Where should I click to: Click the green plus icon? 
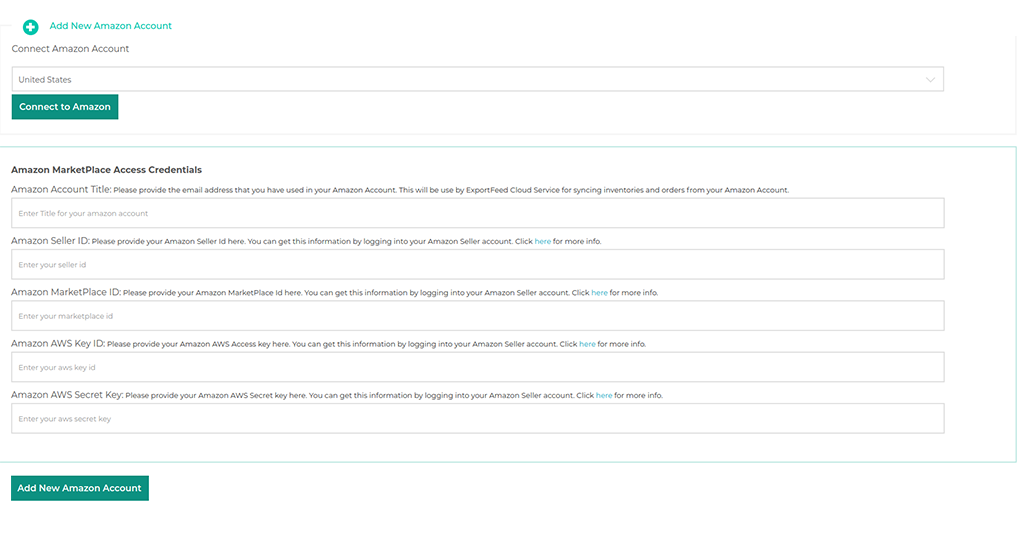tap(30, 27)
